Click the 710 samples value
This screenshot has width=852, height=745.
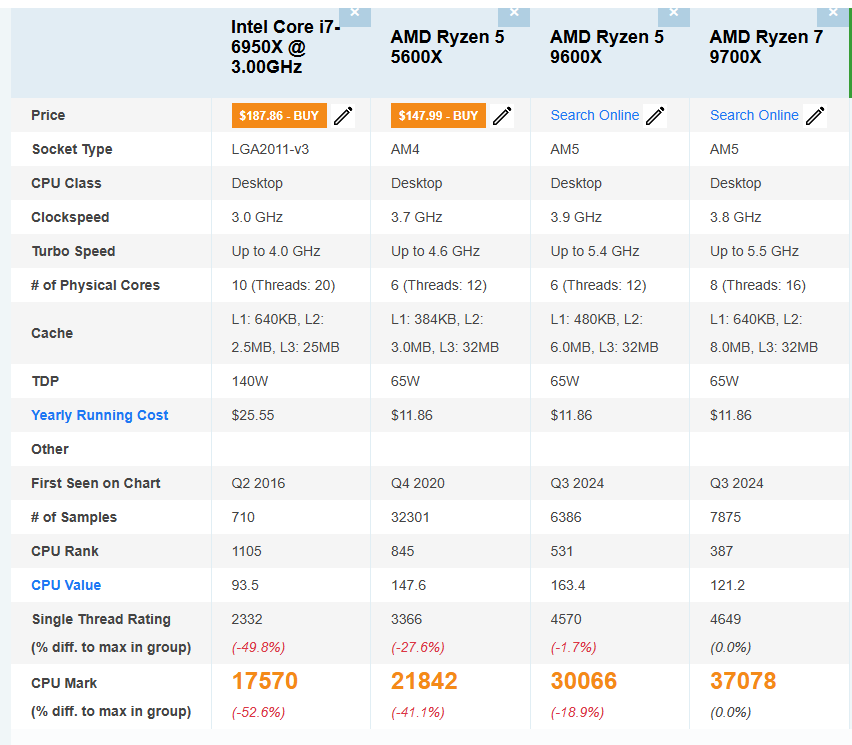click(243, 517)
